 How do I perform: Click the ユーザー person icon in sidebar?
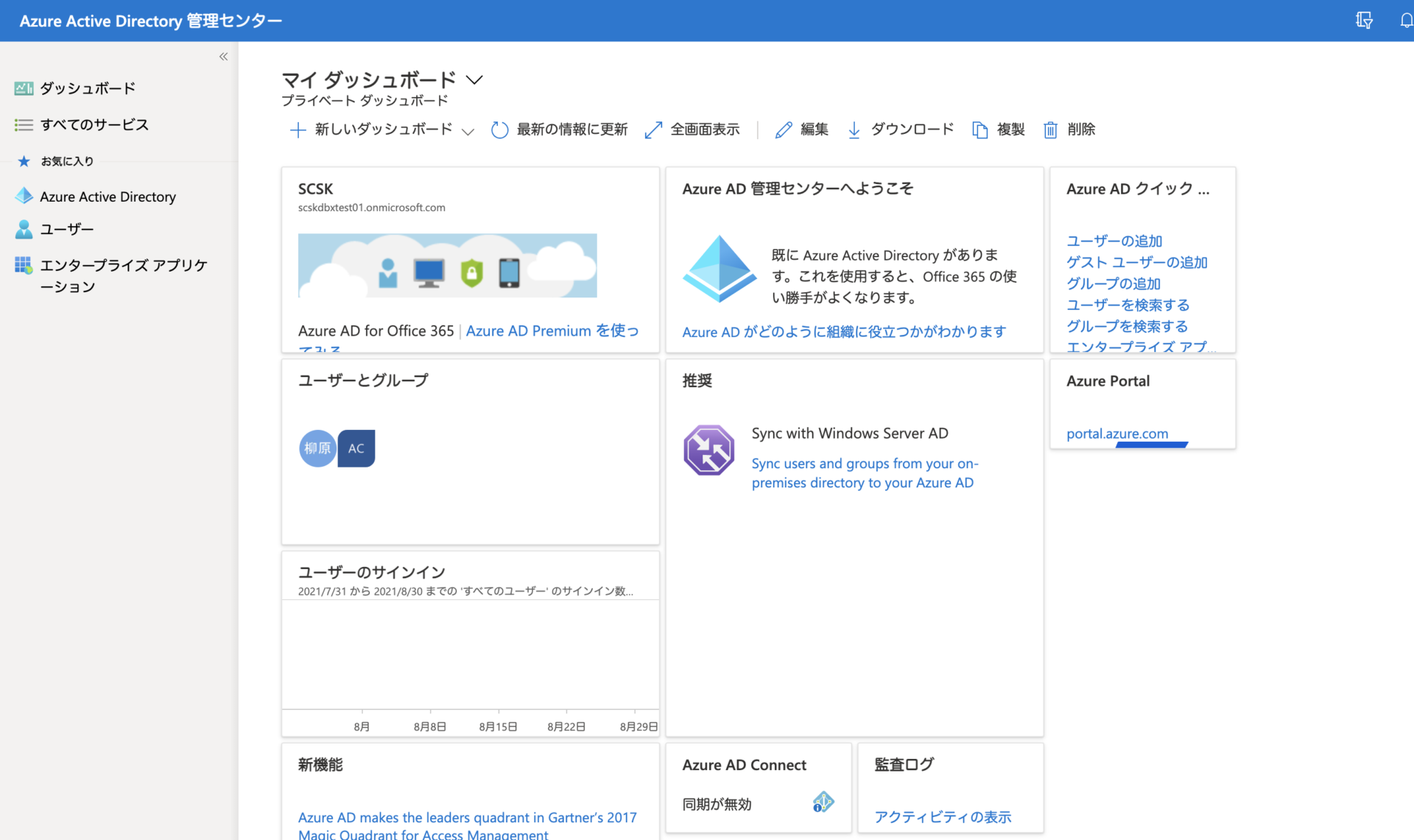24,229
